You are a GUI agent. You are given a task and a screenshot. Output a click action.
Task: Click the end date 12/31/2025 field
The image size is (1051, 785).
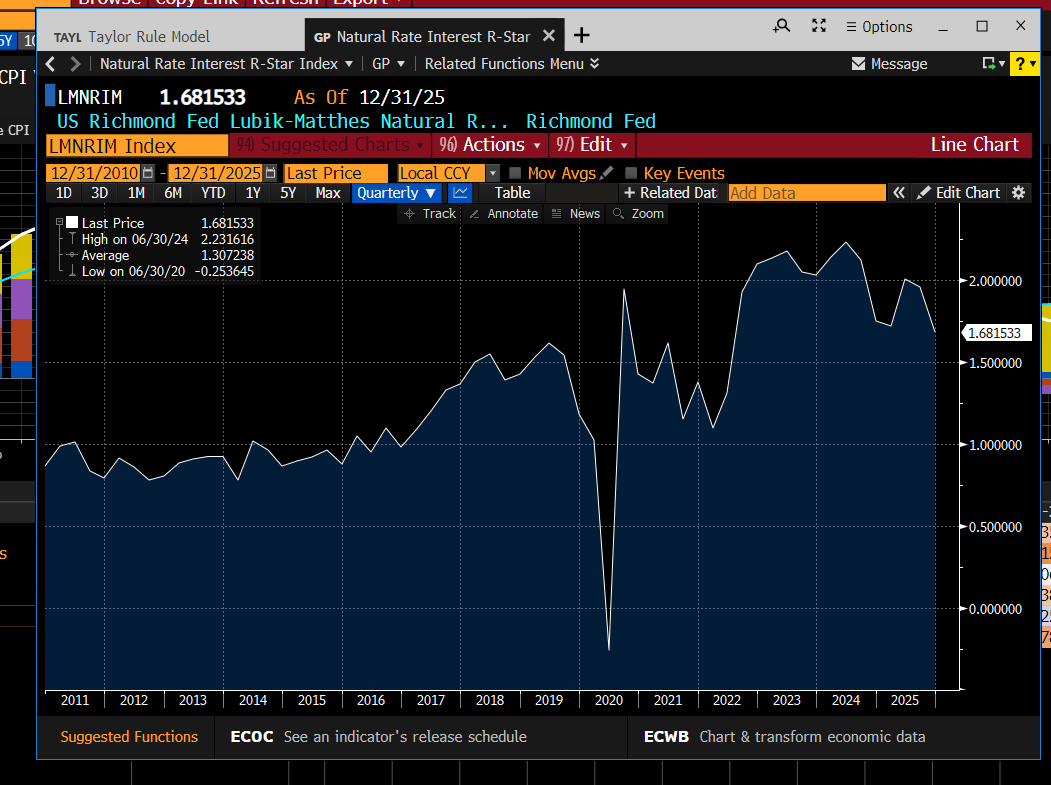coord(216,173)
